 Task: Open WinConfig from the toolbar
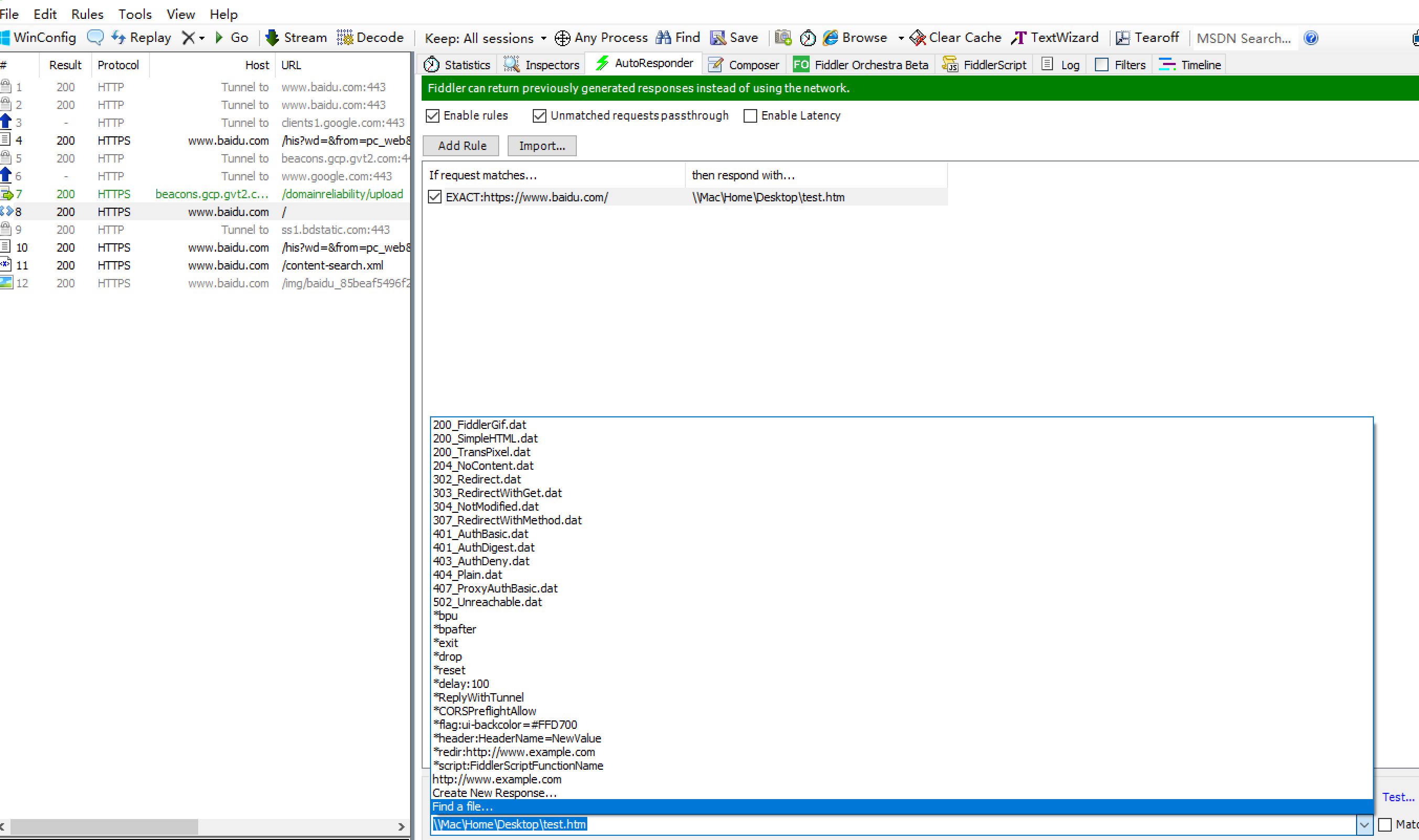click(x=38, y=37)
